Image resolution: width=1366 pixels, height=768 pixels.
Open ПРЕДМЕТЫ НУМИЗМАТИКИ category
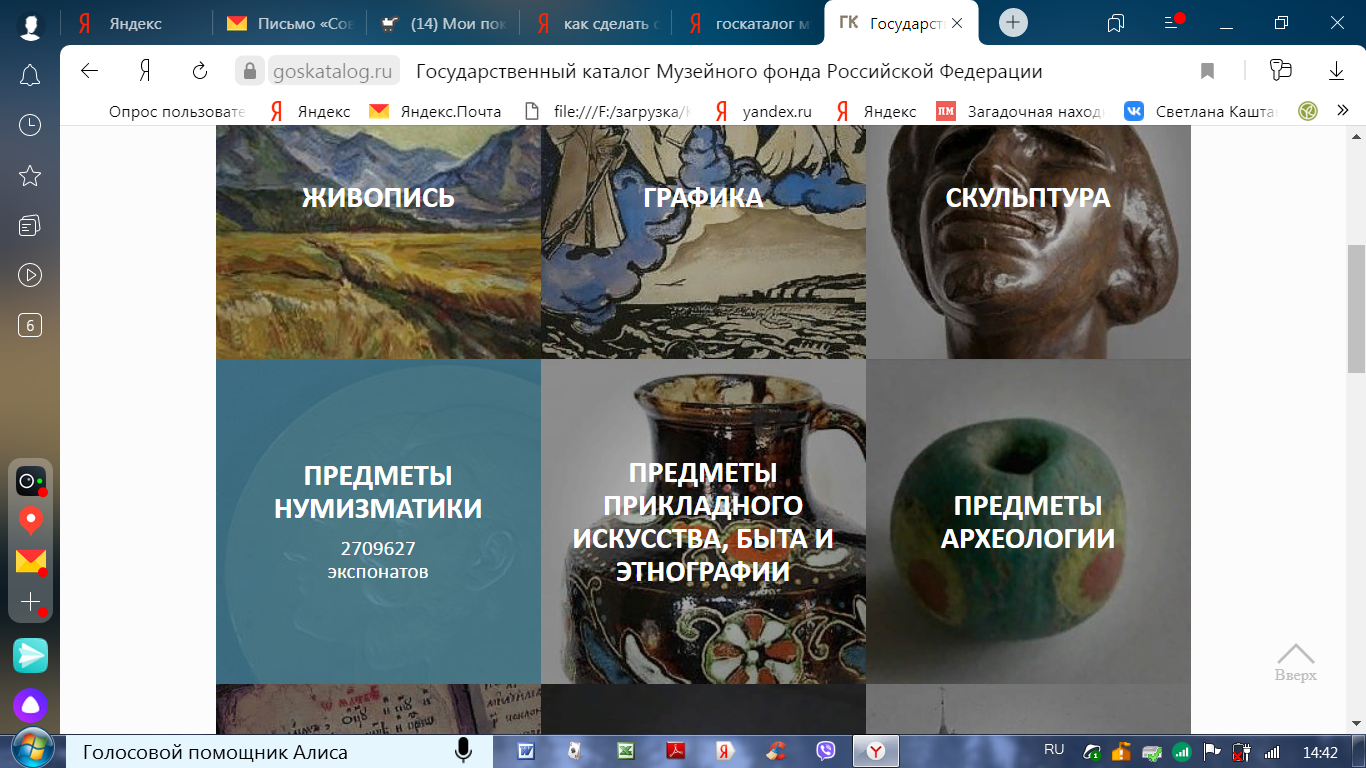pos(378,521)
